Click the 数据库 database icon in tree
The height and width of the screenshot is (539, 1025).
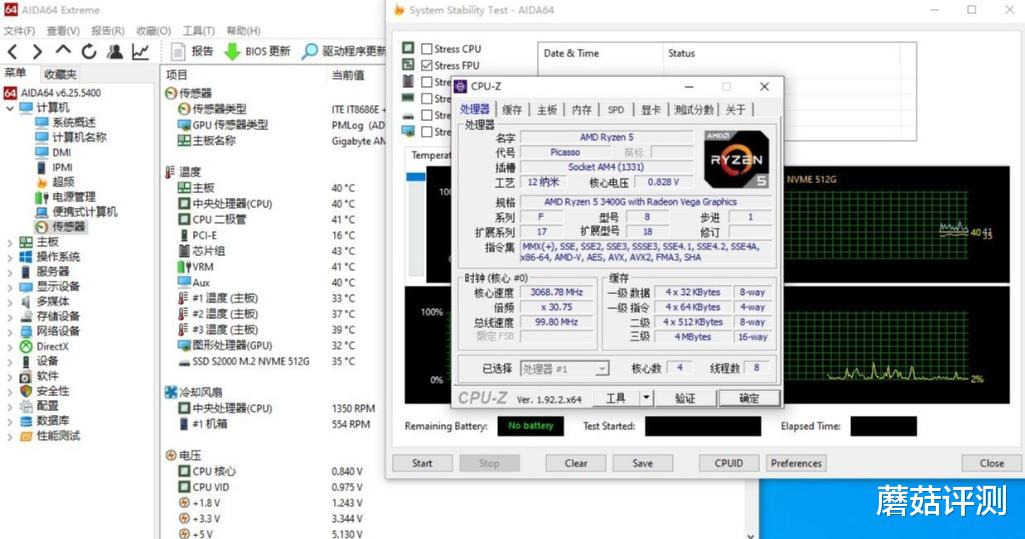pos(25,421)
